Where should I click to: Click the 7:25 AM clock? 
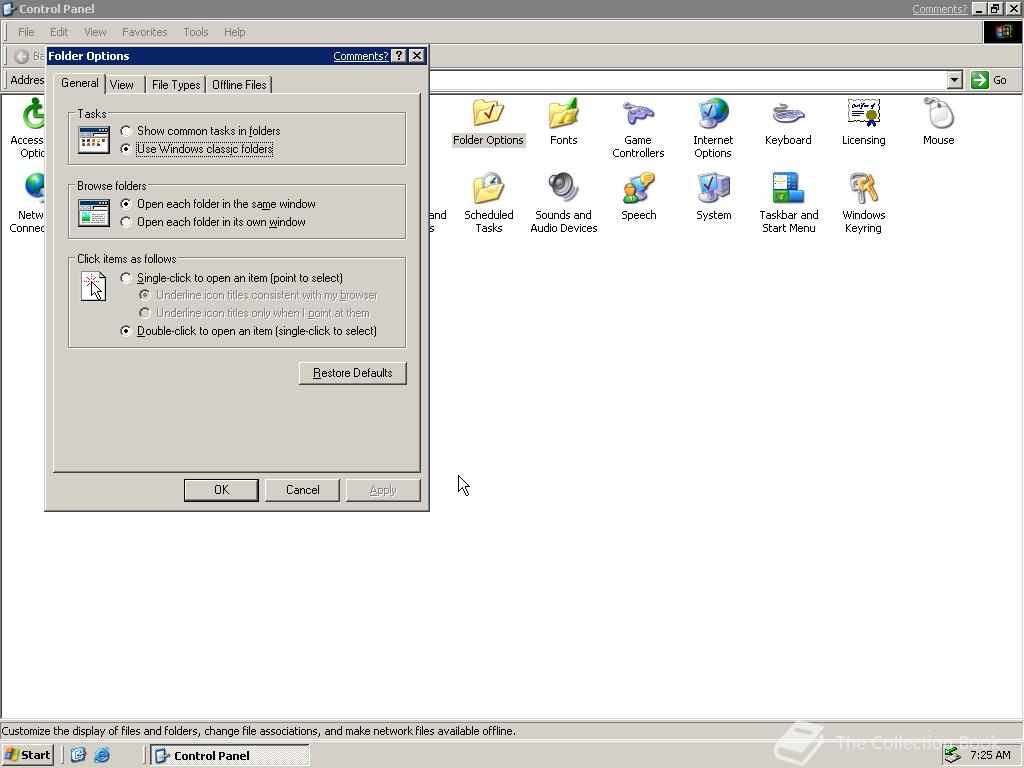pyautogui.click(x=990, y=755)
